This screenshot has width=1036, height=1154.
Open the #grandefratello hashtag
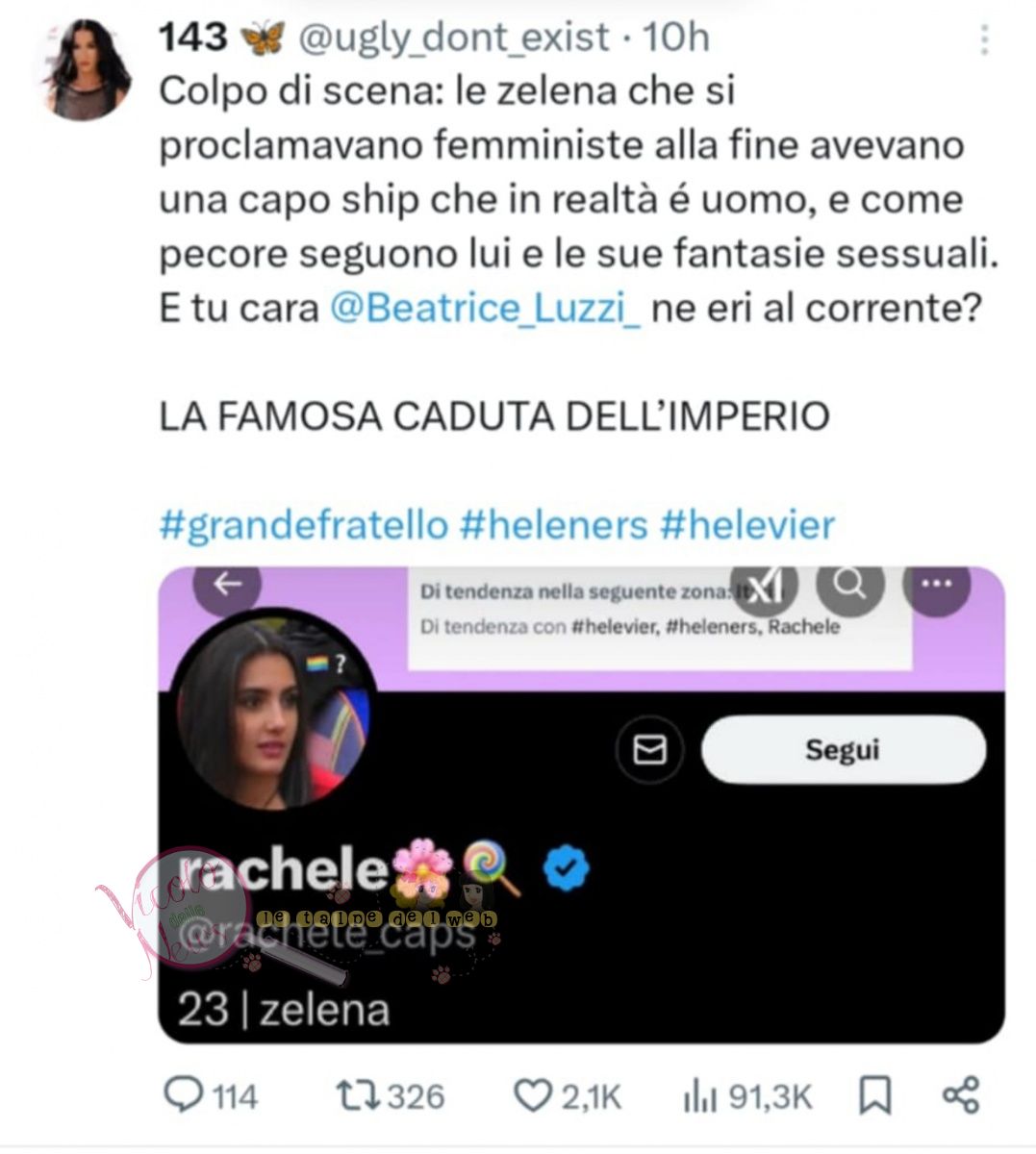pos(303,525)
